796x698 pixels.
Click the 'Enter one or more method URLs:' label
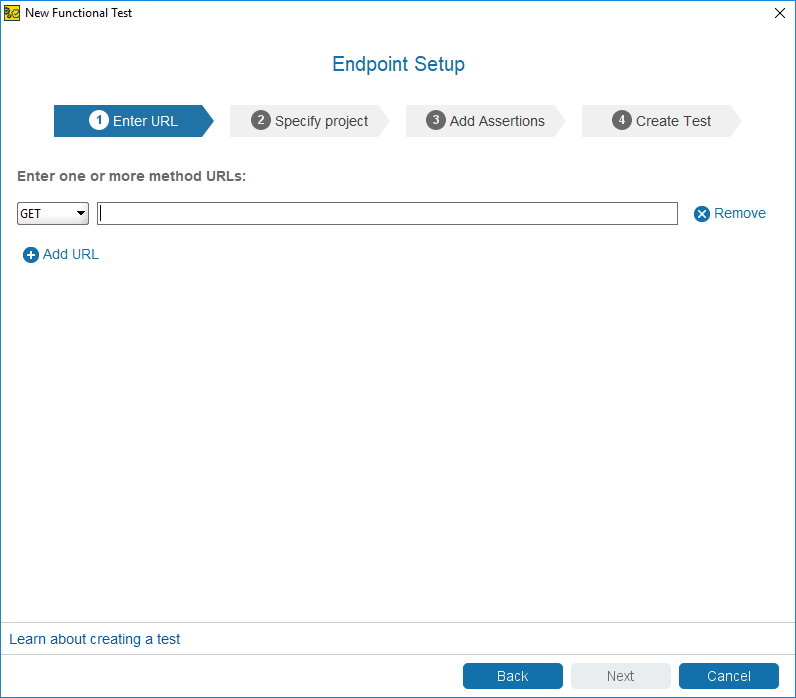pos(131,176)
